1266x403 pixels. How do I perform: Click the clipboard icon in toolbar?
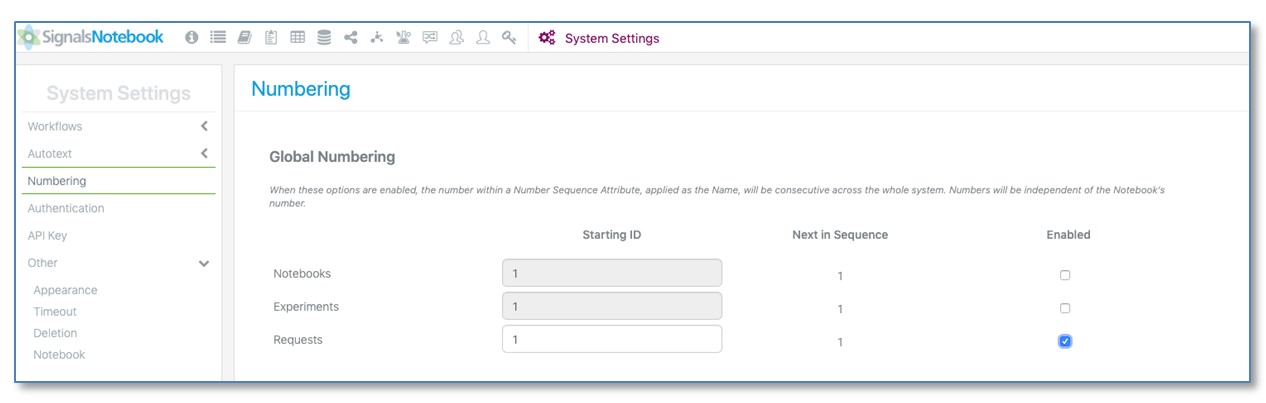(x=271, y=38)
